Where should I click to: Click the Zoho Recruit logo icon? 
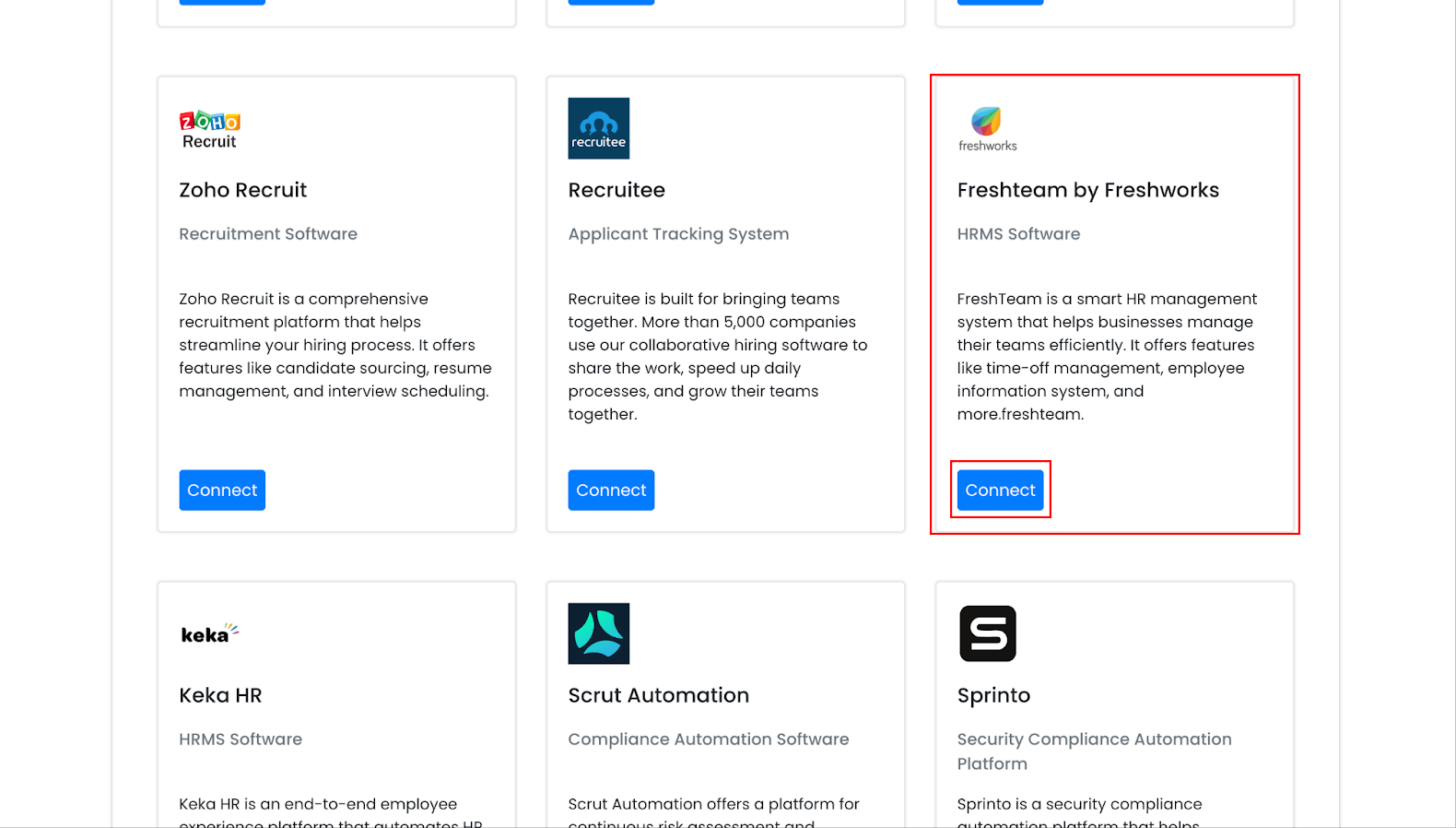click(209, 129)
